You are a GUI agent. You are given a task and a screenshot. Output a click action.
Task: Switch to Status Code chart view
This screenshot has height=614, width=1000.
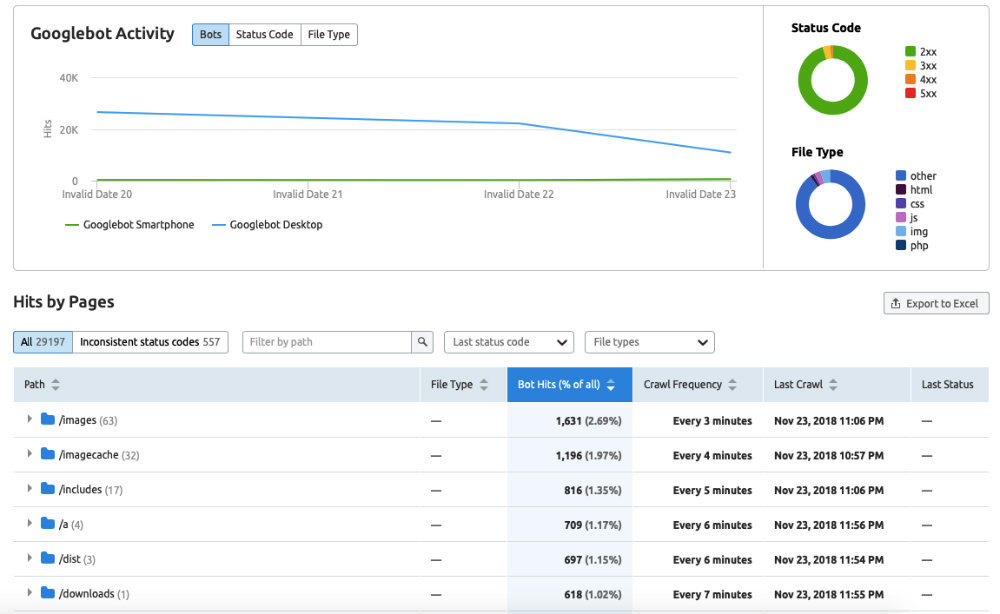pyautogui.click(x=265, y=34)
